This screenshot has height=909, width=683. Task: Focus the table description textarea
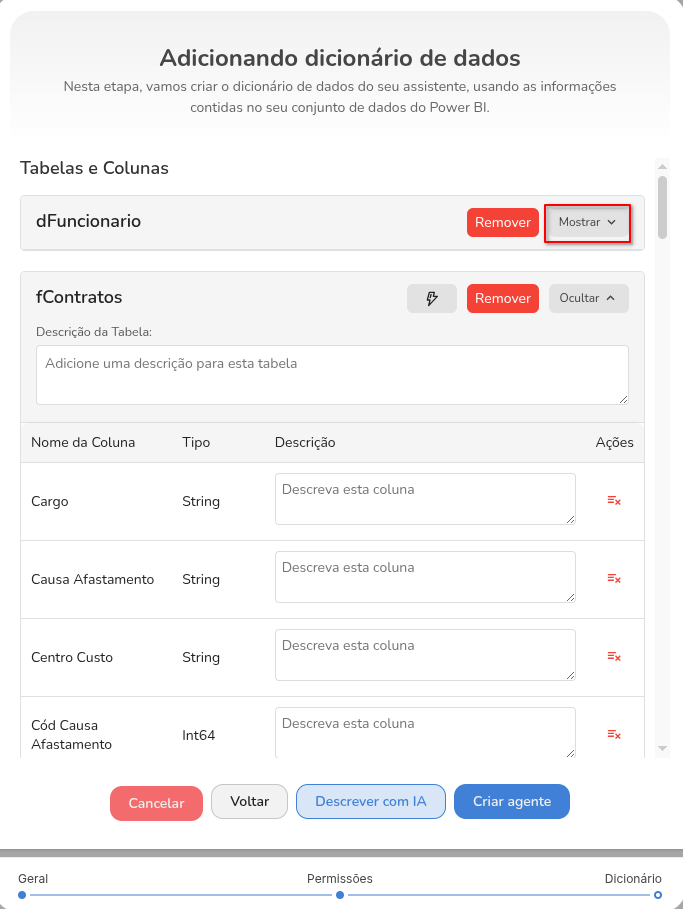[332, 375]
